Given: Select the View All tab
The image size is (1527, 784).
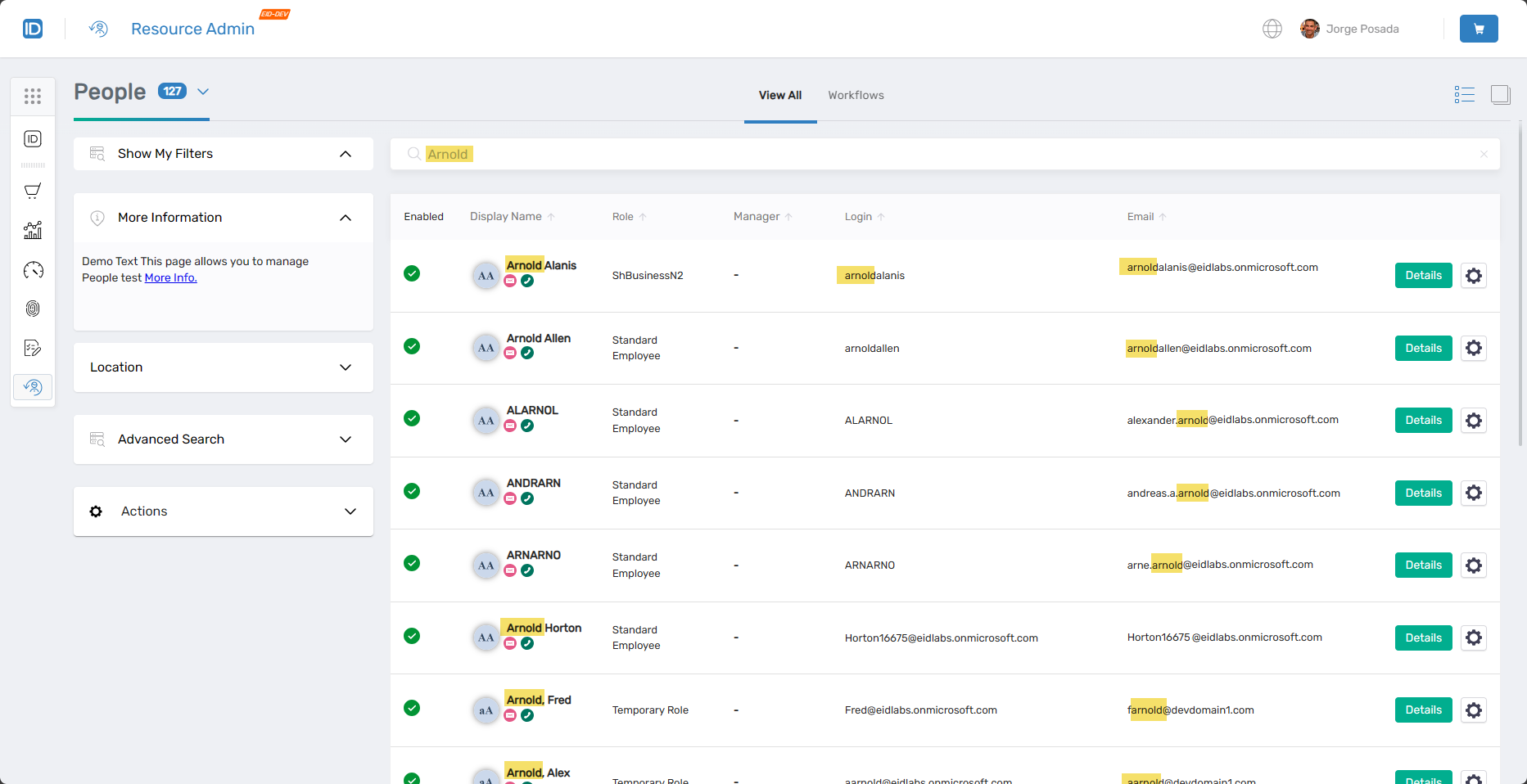Looking at the screenshot, I should (779, 95).
